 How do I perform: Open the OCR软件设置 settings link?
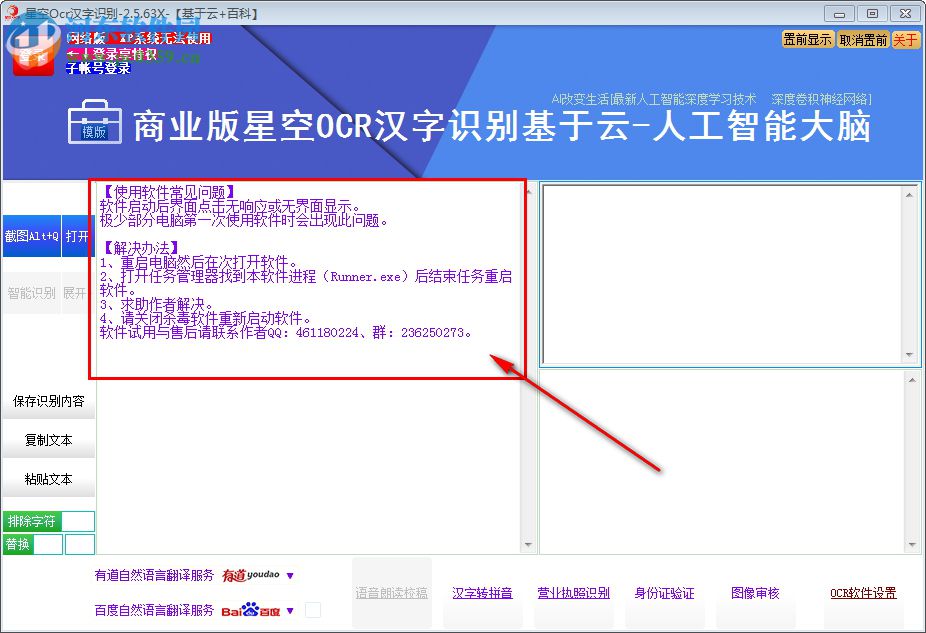coord(864,592)
